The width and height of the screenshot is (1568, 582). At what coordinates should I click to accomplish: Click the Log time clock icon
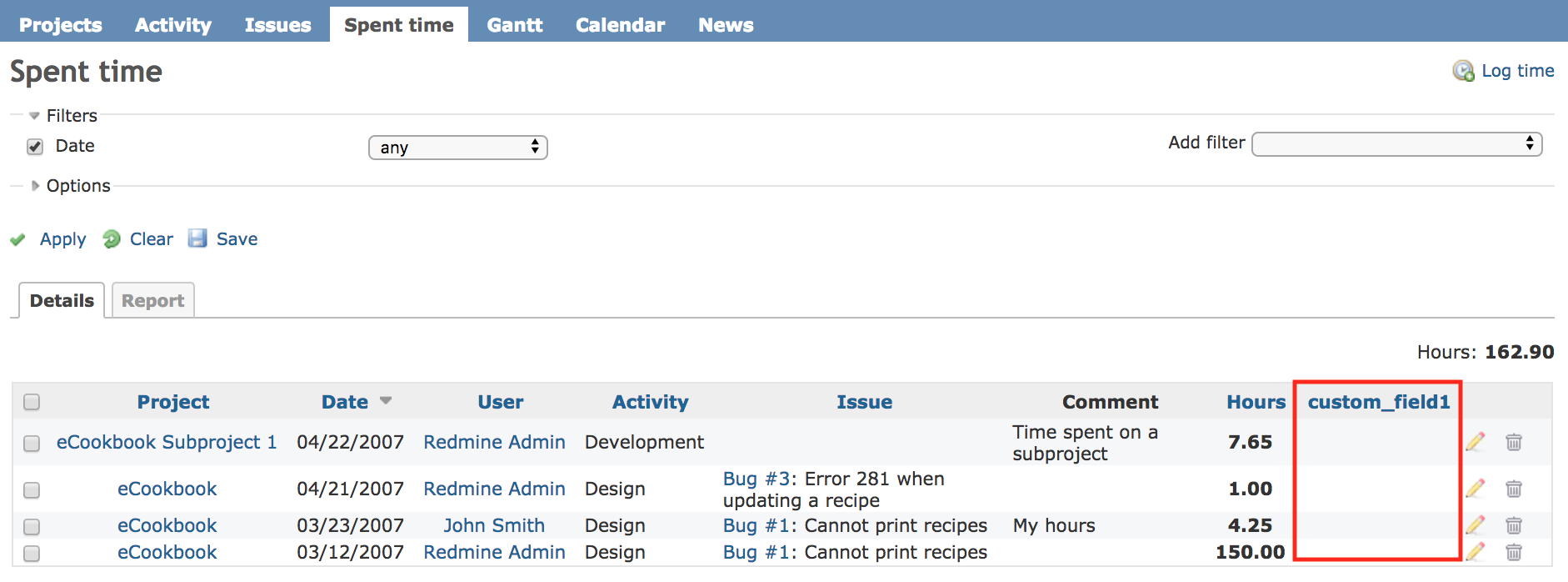click(1463, 72)
